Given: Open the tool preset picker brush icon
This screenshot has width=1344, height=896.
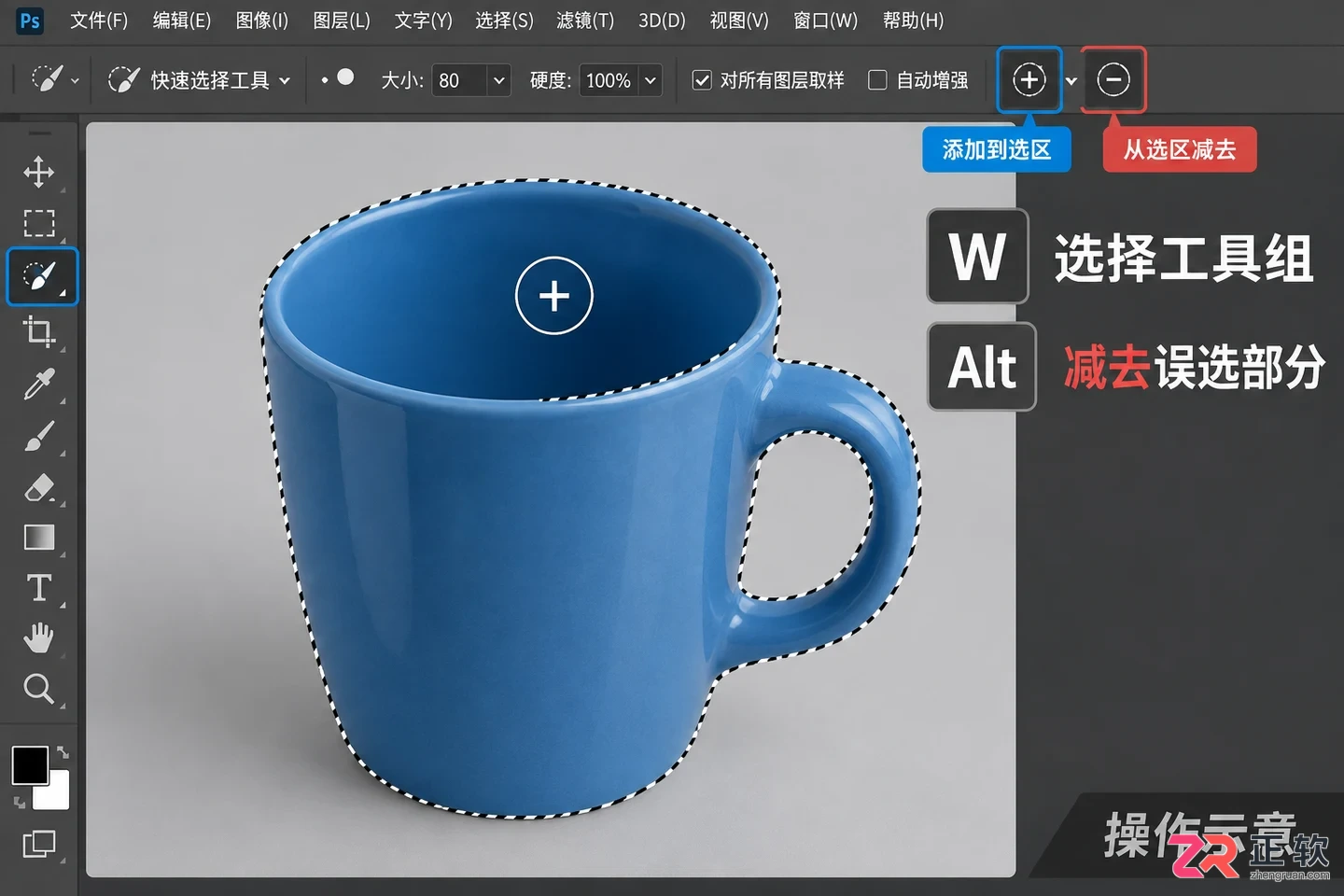Looking at the screenshot, I should [48, 79].
